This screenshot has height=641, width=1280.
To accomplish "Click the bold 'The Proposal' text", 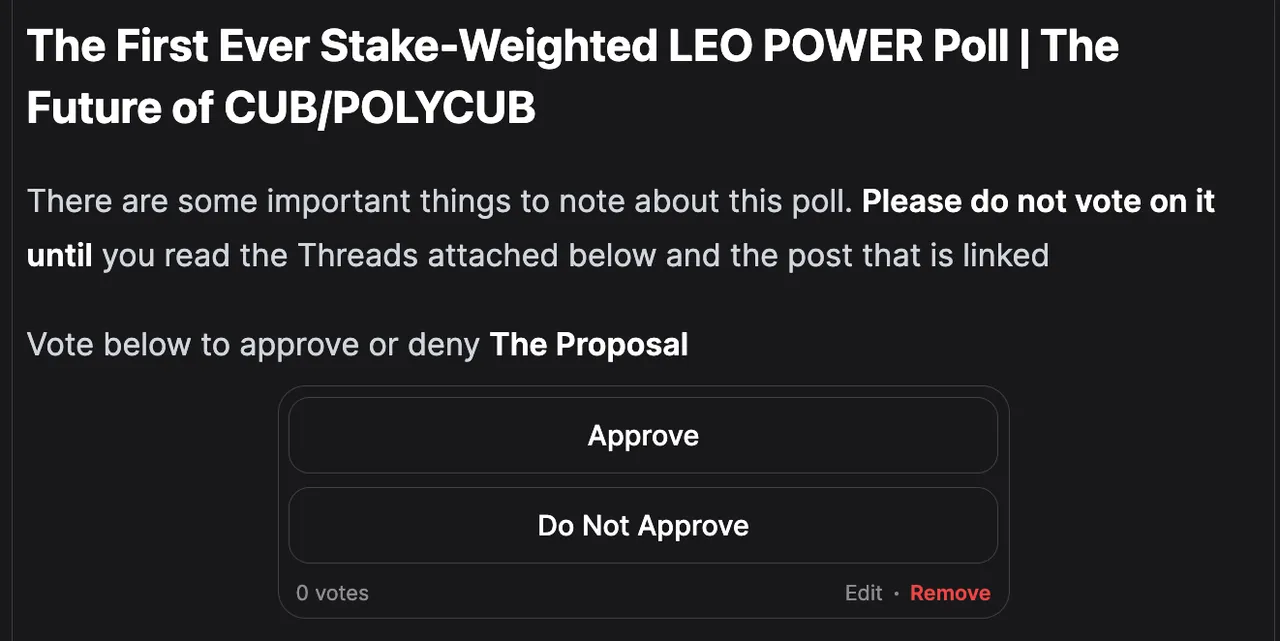I will coord(589,345).
